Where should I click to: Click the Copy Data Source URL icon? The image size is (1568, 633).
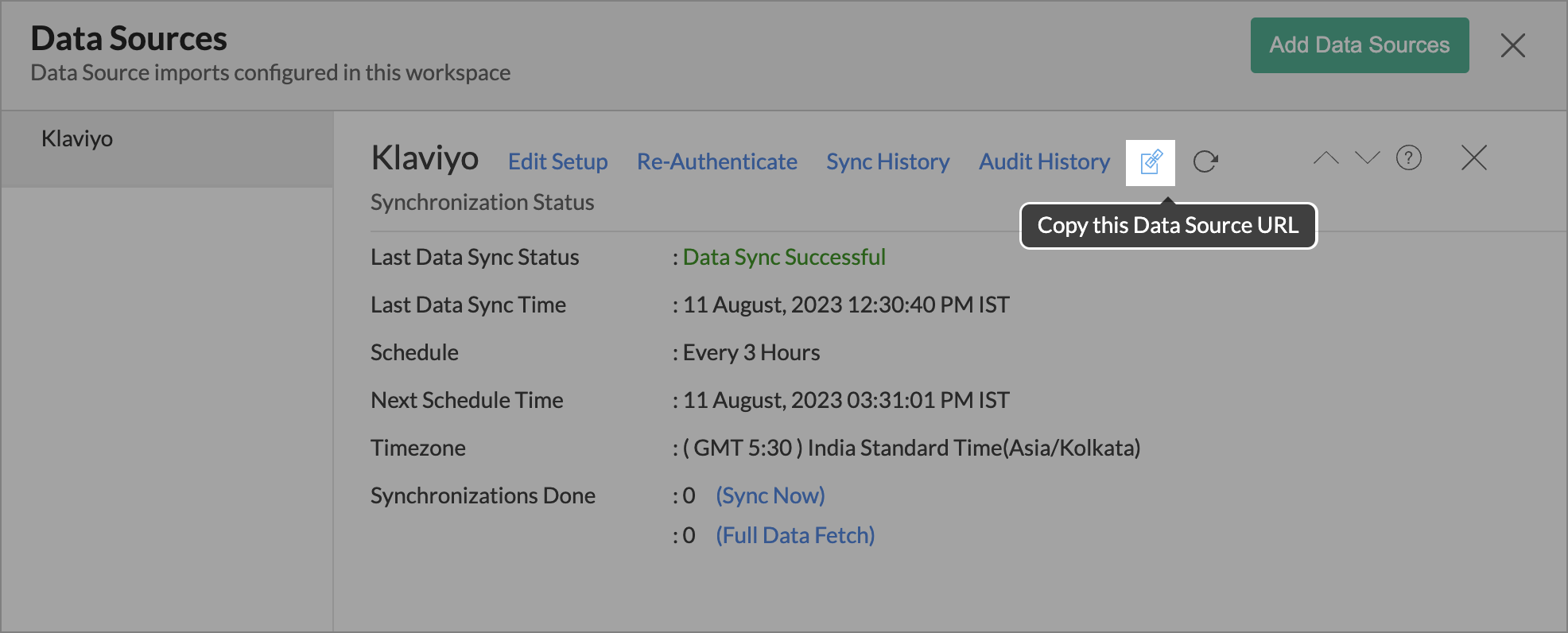click(x=1150, y=162)
